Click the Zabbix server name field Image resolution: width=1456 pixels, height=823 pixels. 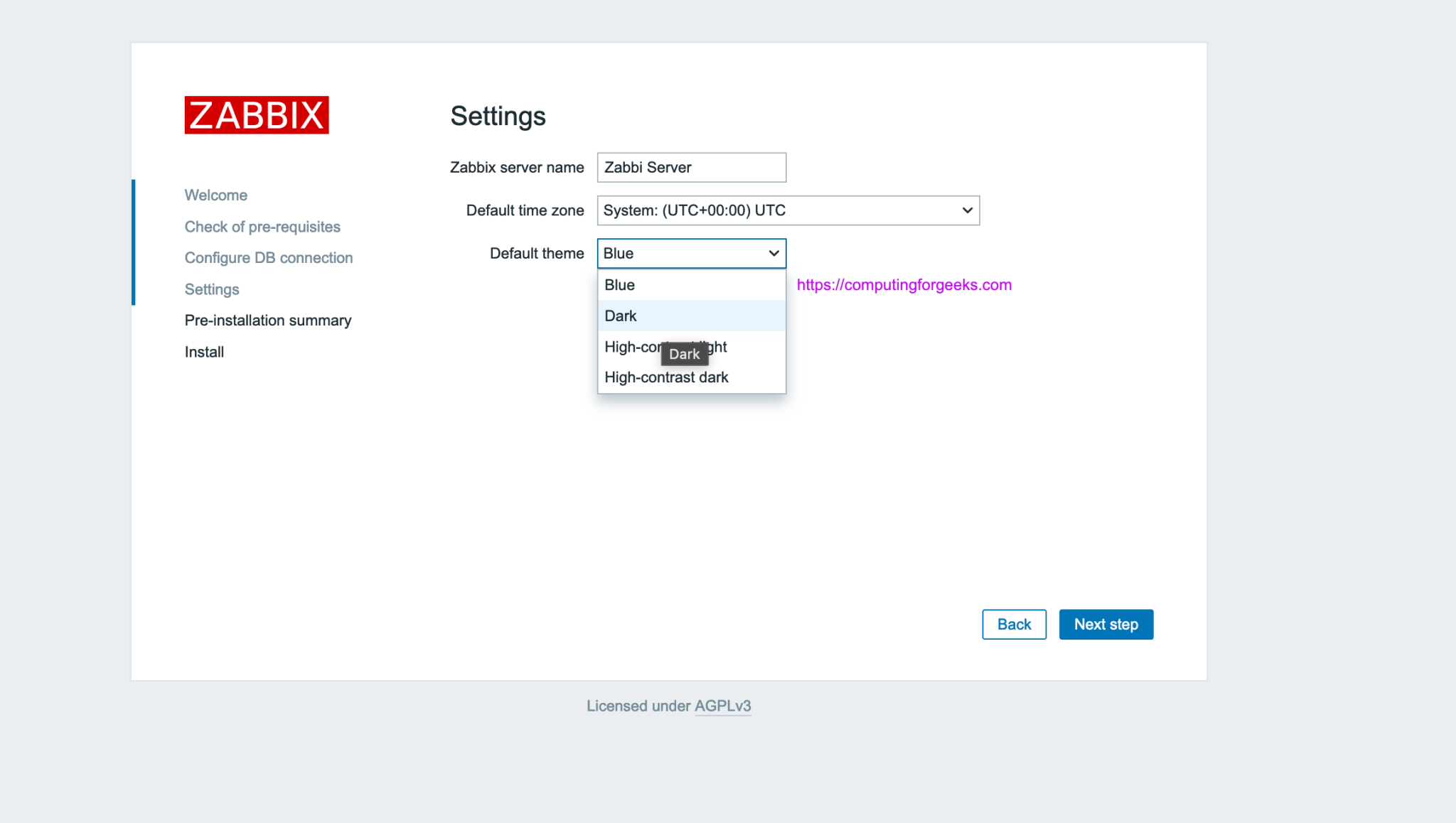point(690,167)
